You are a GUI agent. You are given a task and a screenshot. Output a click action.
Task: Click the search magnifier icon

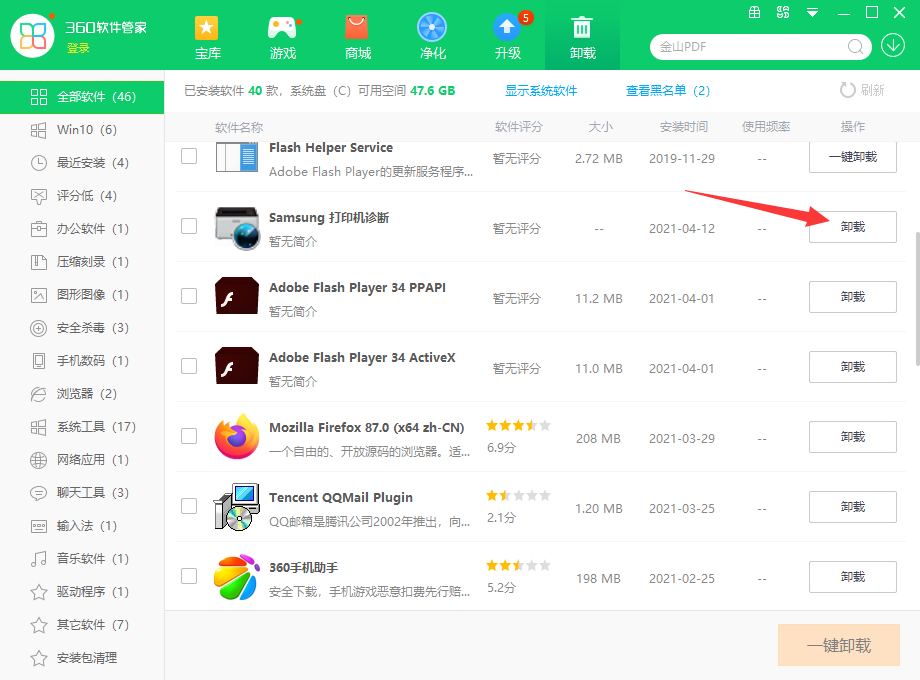855,46
